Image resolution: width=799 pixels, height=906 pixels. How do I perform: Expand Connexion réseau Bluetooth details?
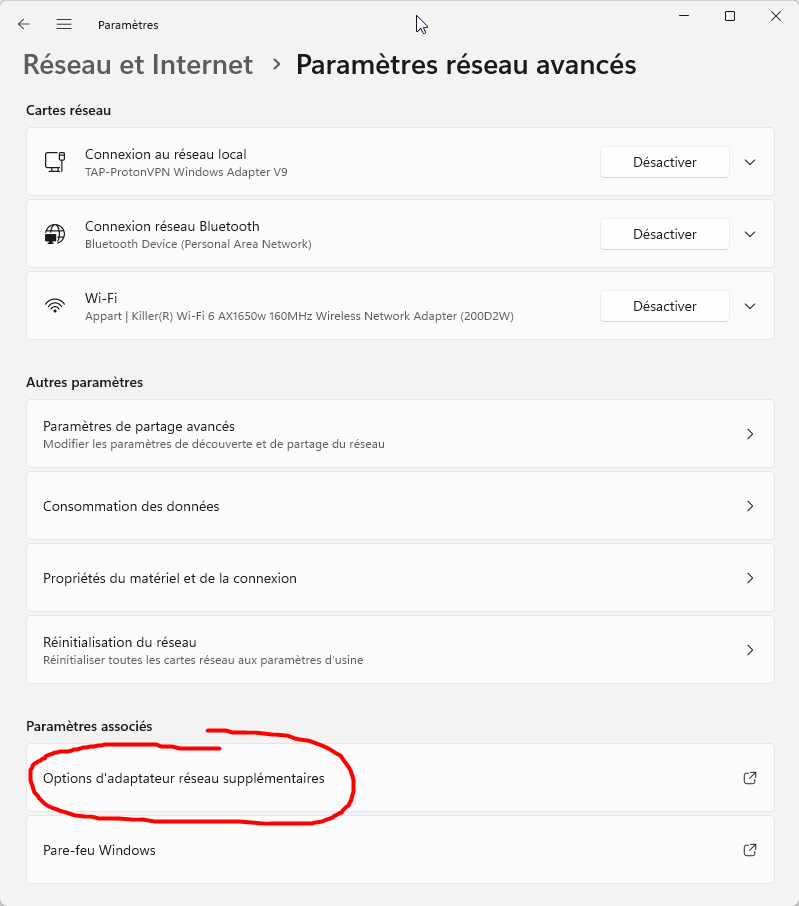[751, 234]
